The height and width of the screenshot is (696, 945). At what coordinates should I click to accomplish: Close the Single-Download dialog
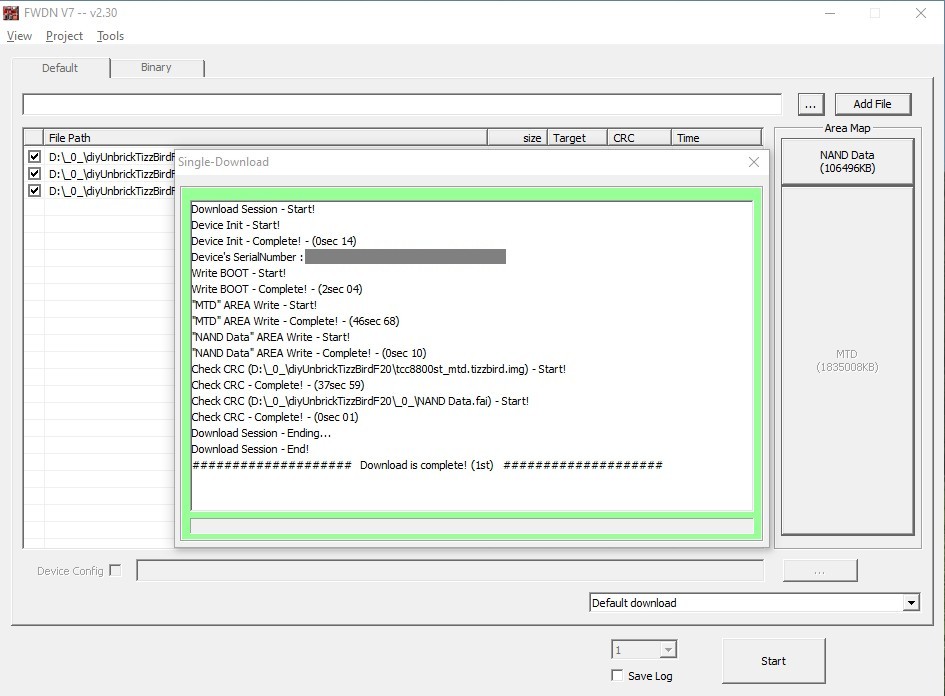[754, 162]
